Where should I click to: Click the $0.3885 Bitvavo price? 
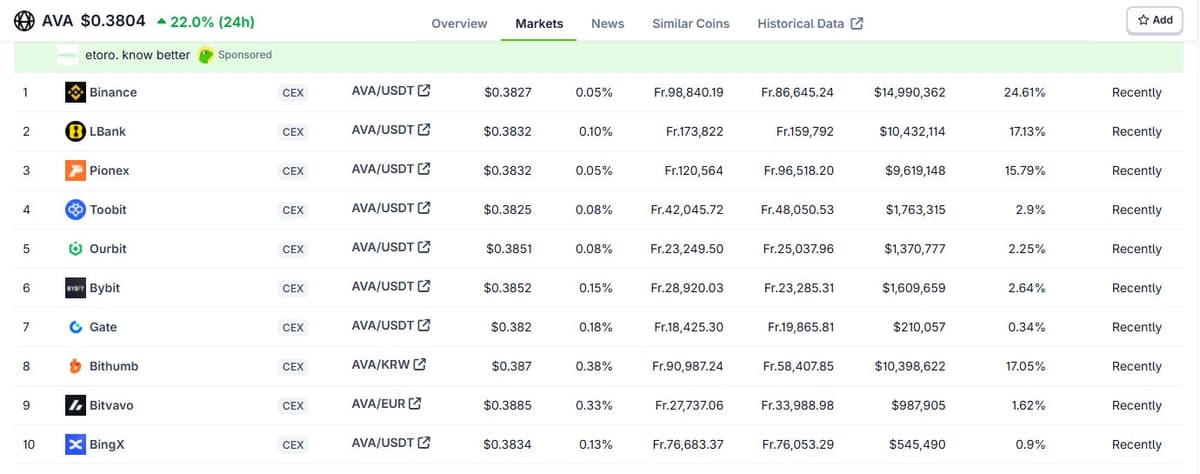[508, 405]
